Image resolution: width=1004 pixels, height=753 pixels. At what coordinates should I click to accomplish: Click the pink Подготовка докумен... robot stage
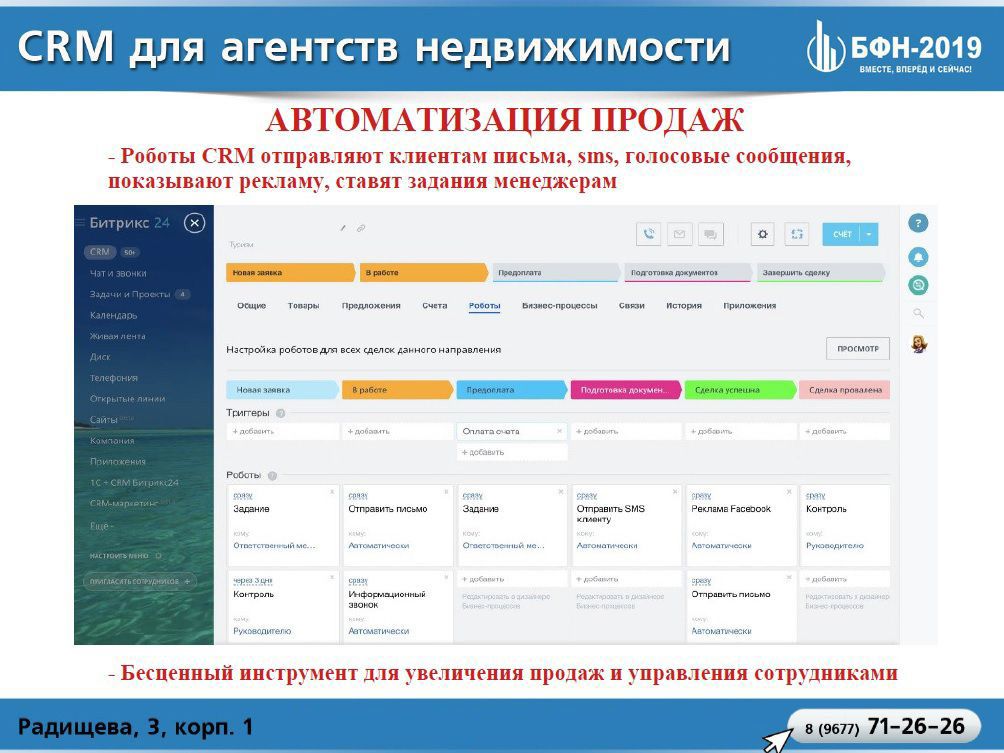(x=626, y=389)
